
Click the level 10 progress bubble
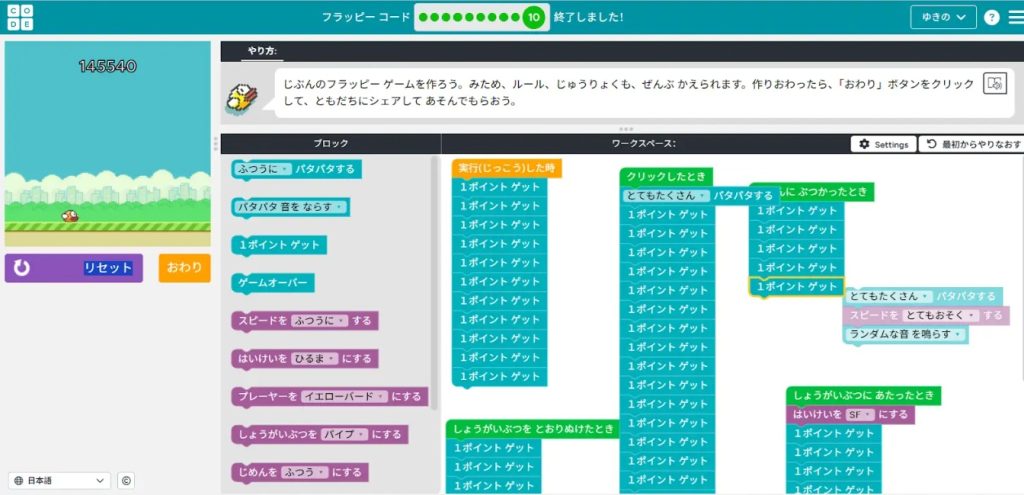coord(533,17)
